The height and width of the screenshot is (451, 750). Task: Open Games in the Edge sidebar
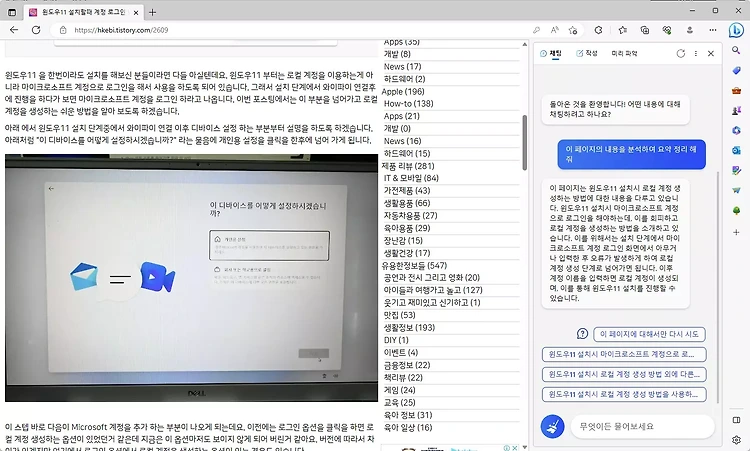click(736, 110)
